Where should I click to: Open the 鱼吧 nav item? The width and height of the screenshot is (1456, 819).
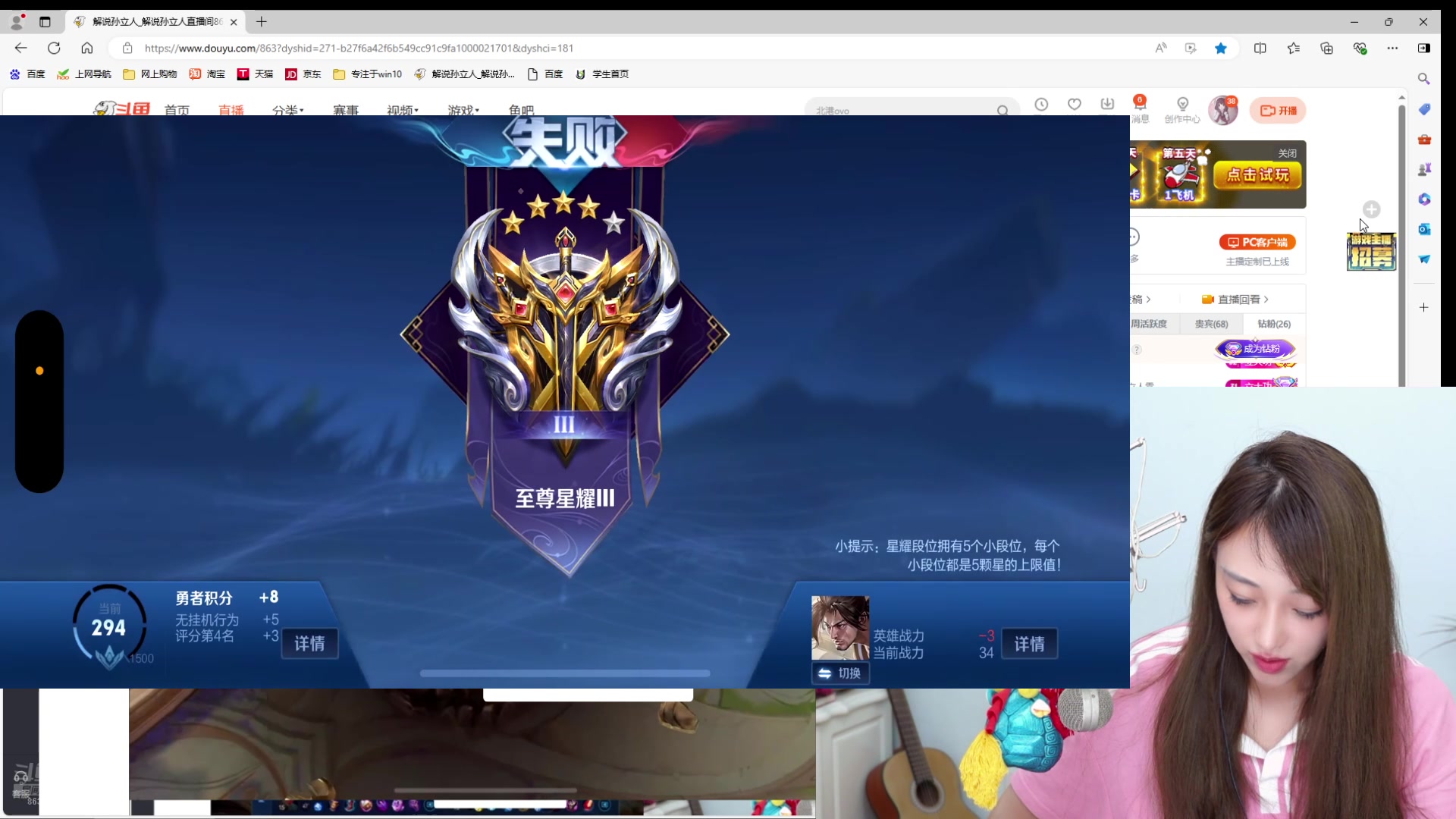click(x=522, y=111)
